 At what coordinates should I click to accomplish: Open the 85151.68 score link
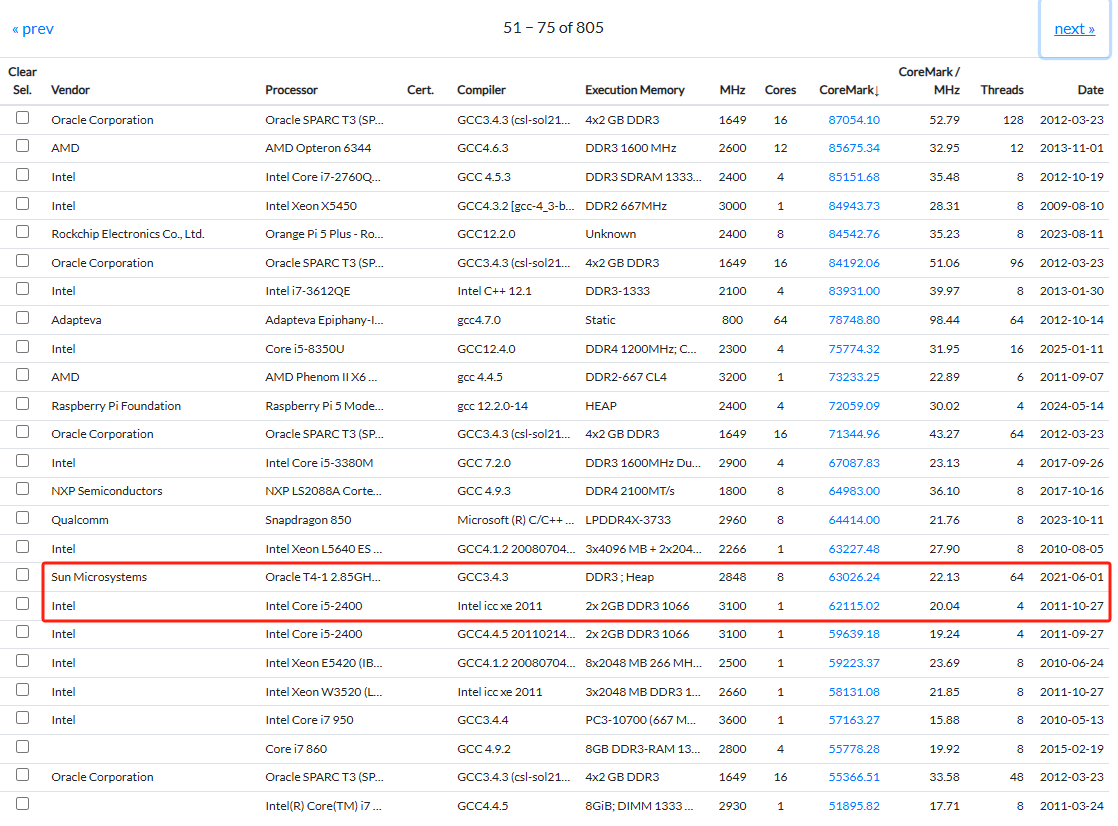(853, 177)
